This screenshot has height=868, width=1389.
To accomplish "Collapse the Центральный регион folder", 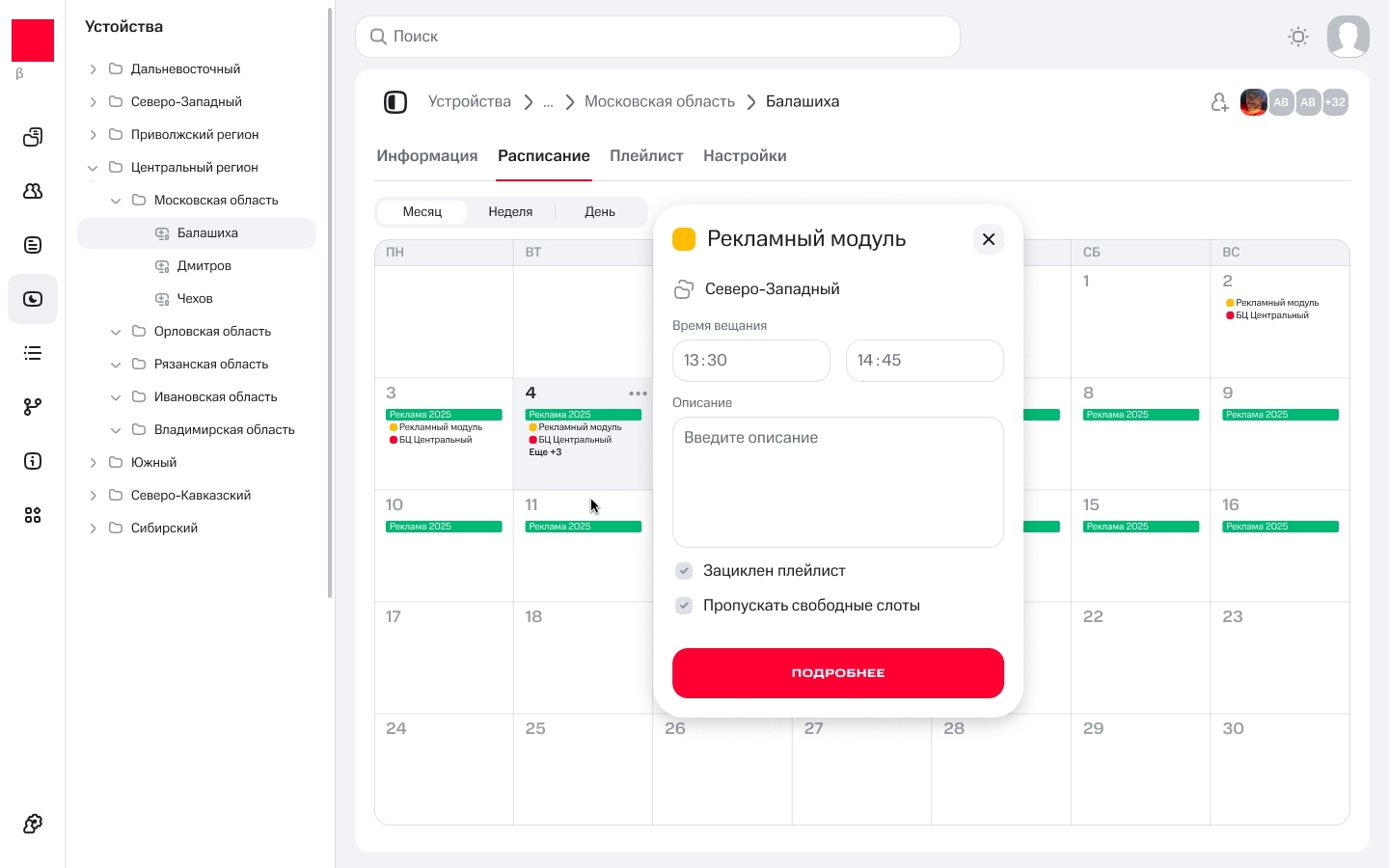I will click(93, 168).
